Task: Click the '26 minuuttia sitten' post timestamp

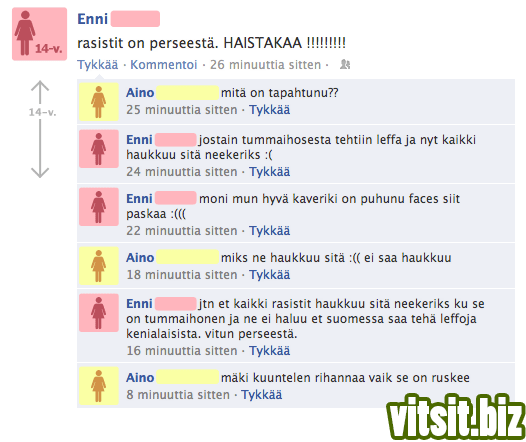Action: point(265,64)
